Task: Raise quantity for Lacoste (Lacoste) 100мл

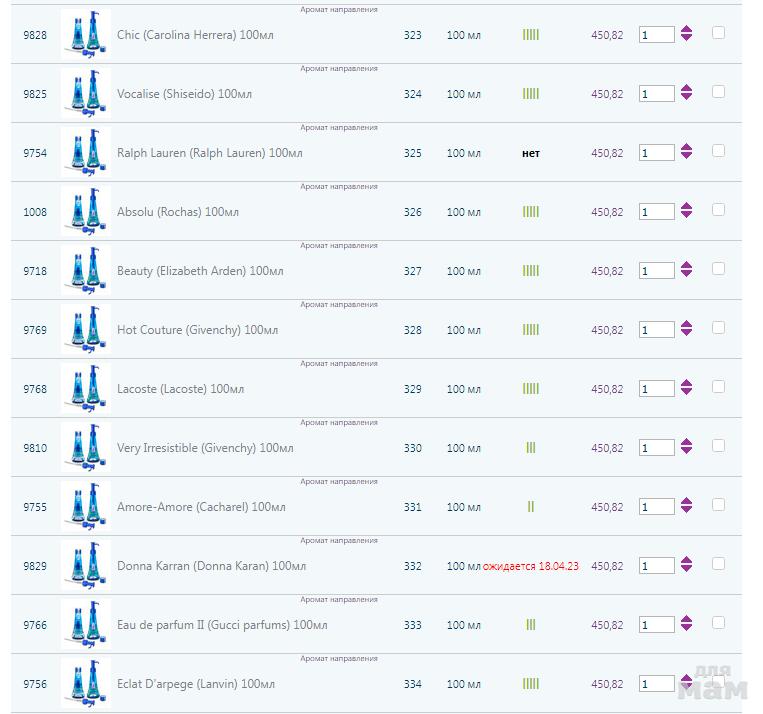Action: pos(686,383)
